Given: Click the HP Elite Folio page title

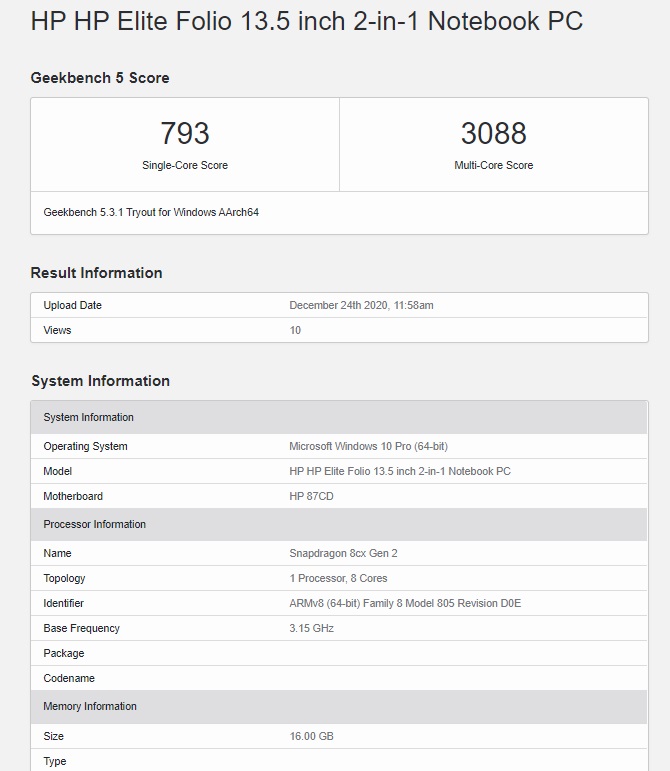Looking at the screenshot, I should [x=306, y=21].
